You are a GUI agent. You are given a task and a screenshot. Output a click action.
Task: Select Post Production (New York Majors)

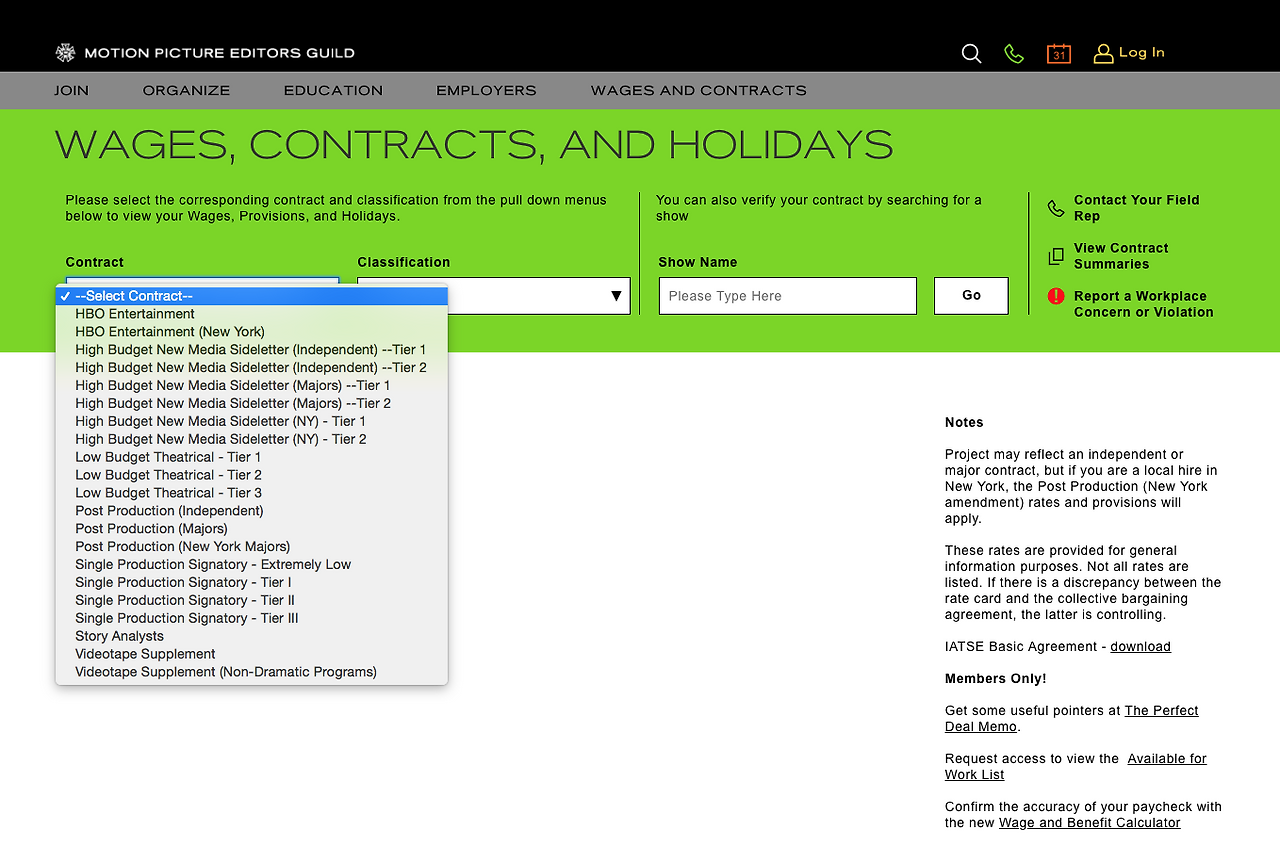(x=252, y=547)
